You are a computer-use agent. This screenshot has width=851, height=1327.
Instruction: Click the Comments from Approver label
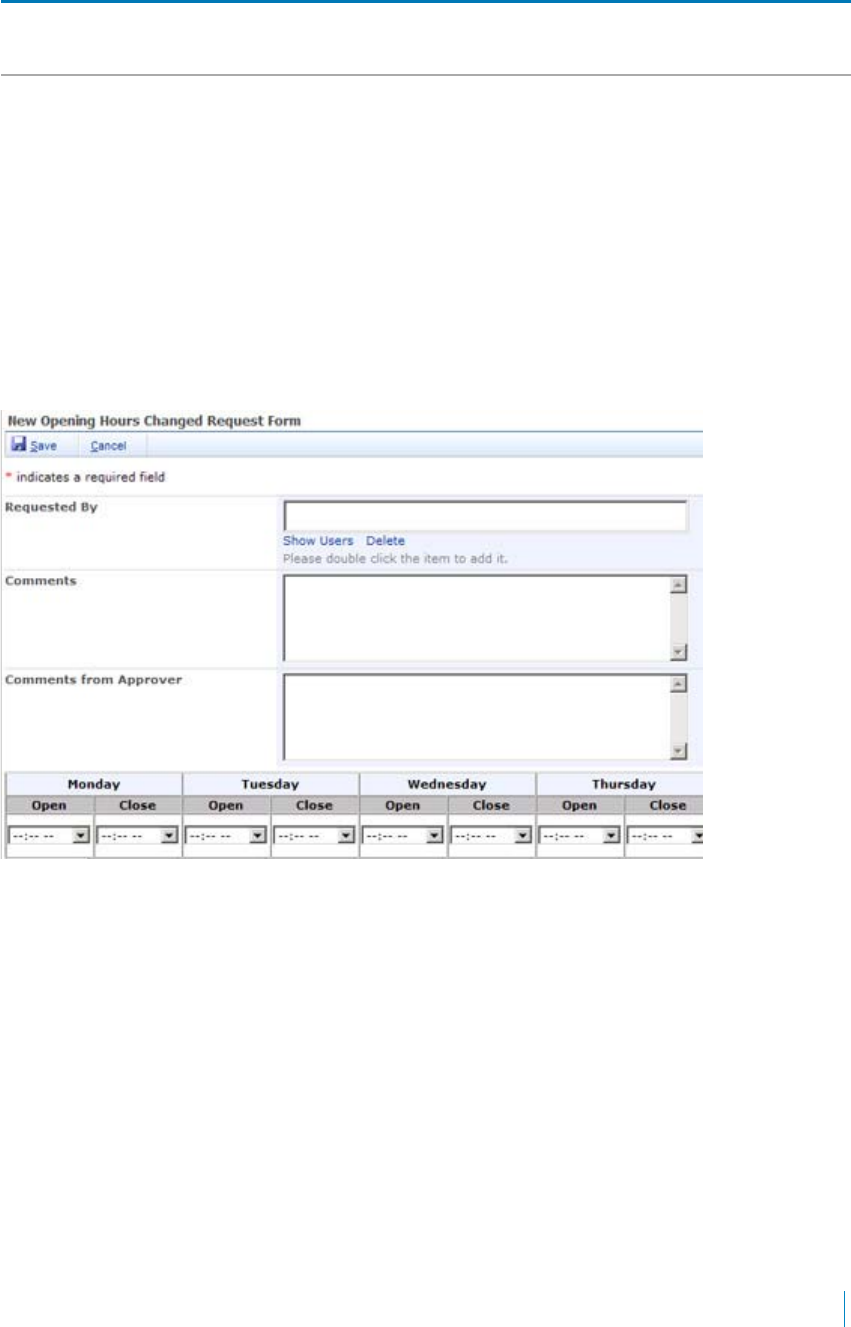tap(93, 680)
